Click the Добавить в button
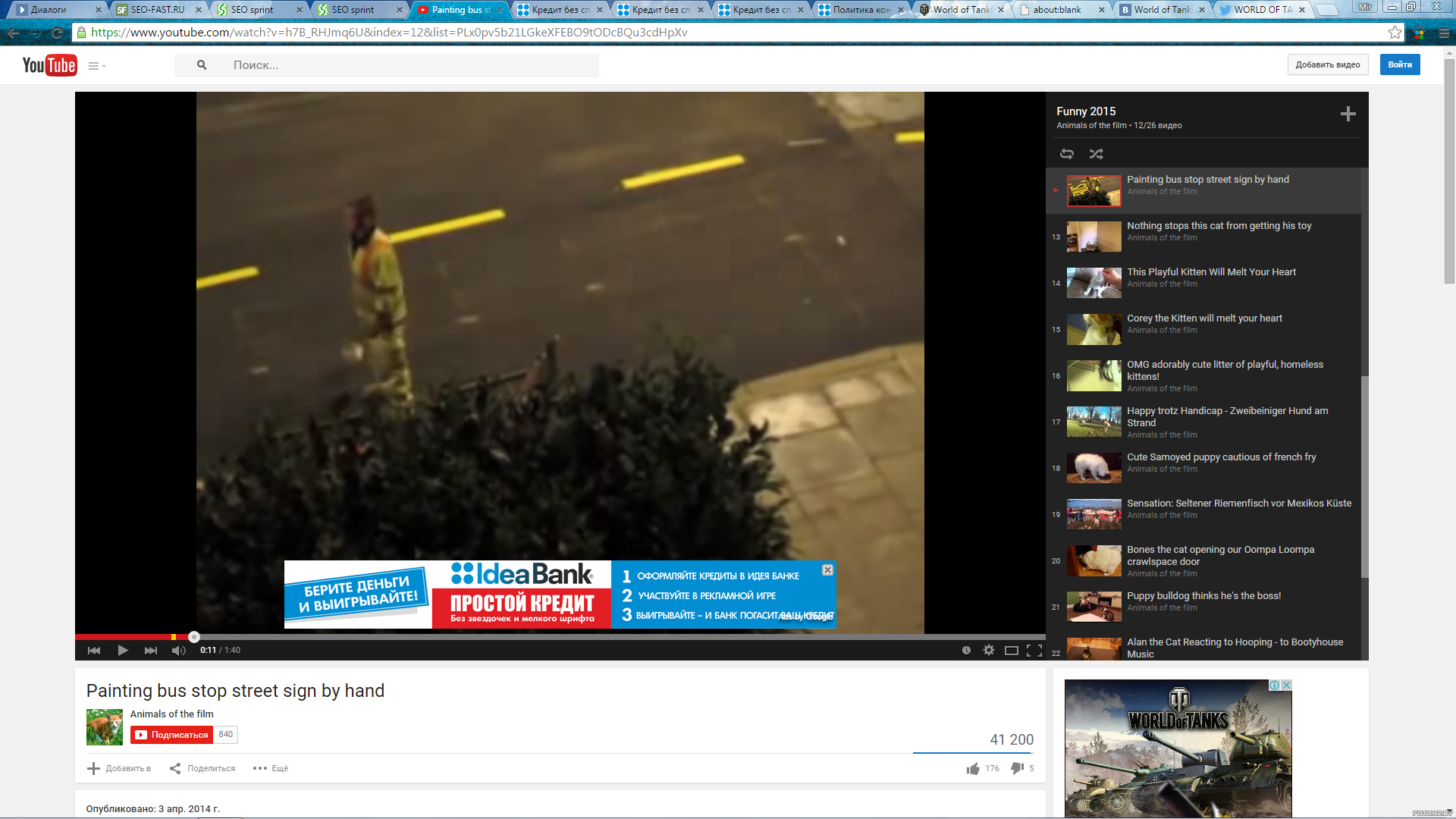1456x819 pixels. [119, 768]
